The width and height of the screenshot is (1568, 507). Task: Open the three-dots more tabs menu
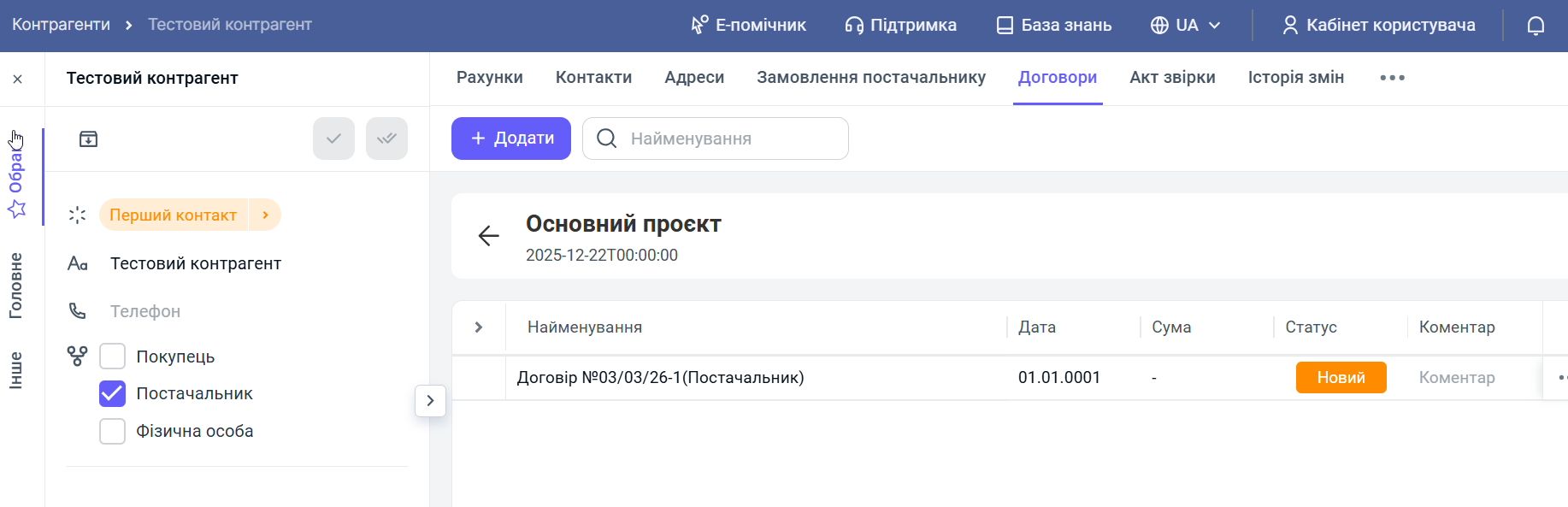coord(1392,78)
